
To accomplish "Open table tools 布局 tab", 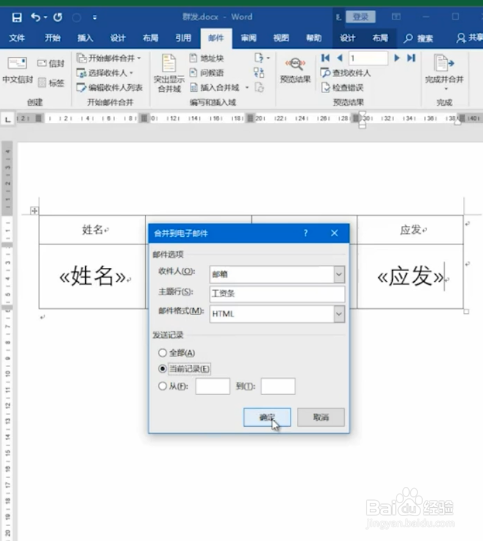I will (380, 38).
